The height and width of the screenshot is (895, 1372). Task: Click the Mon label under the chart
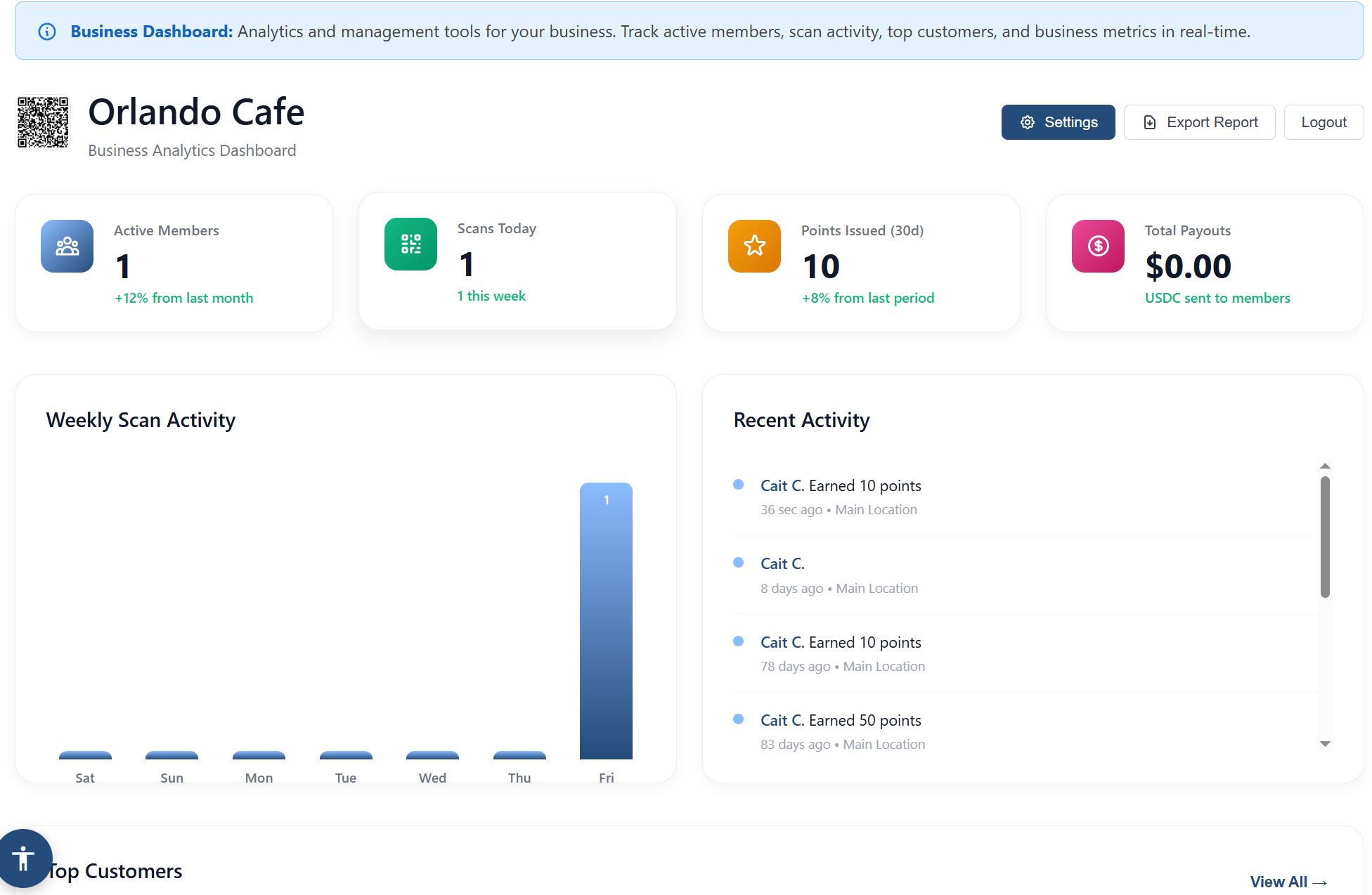tap(259, 778)
